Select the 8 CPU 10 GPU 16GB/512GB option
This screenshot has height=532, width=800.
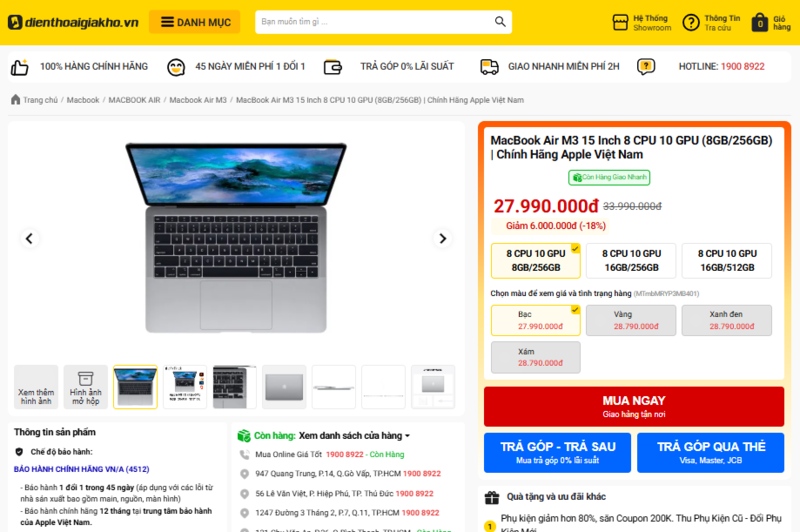pyautogui.click(x=727, y=261)
